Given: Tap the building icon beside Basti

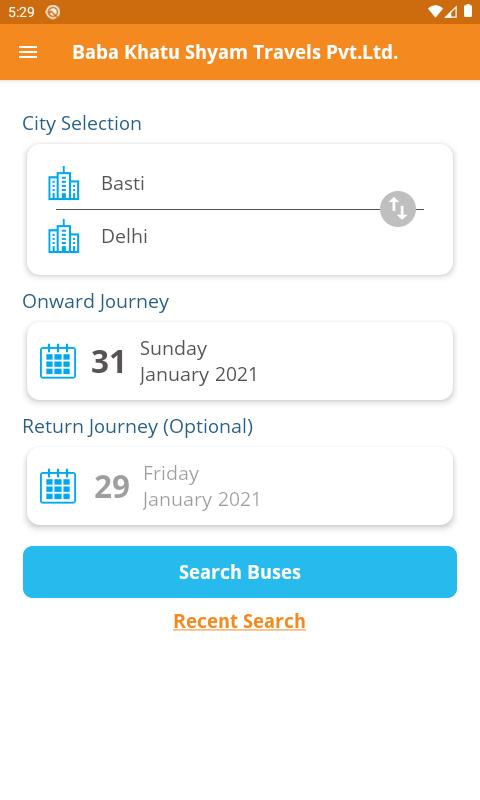Looking at the screenshot, I should click(64, 183).
